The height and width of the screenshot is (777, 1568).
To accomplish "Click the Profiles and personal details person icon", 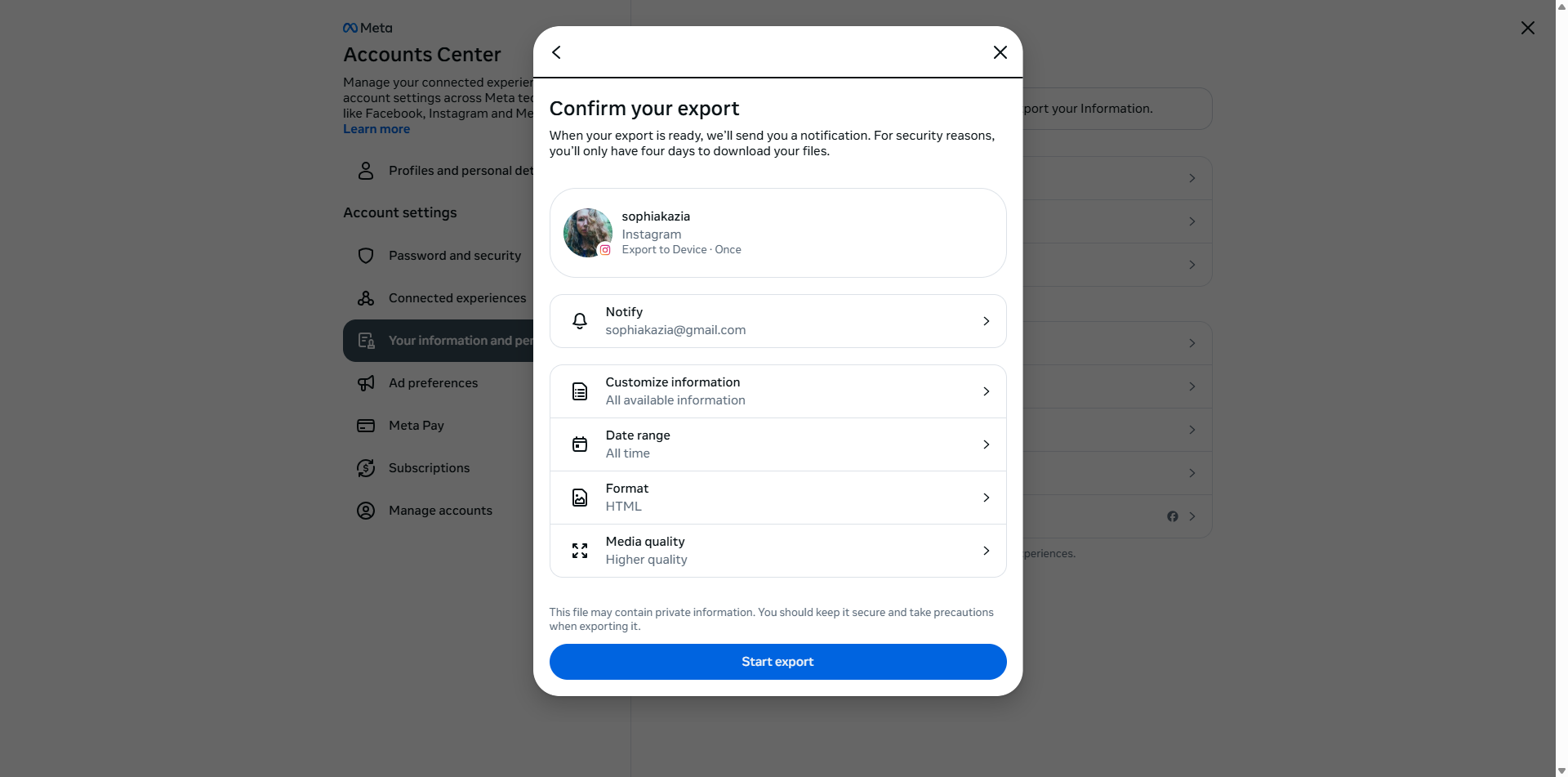I will click(x=366, y=171).
